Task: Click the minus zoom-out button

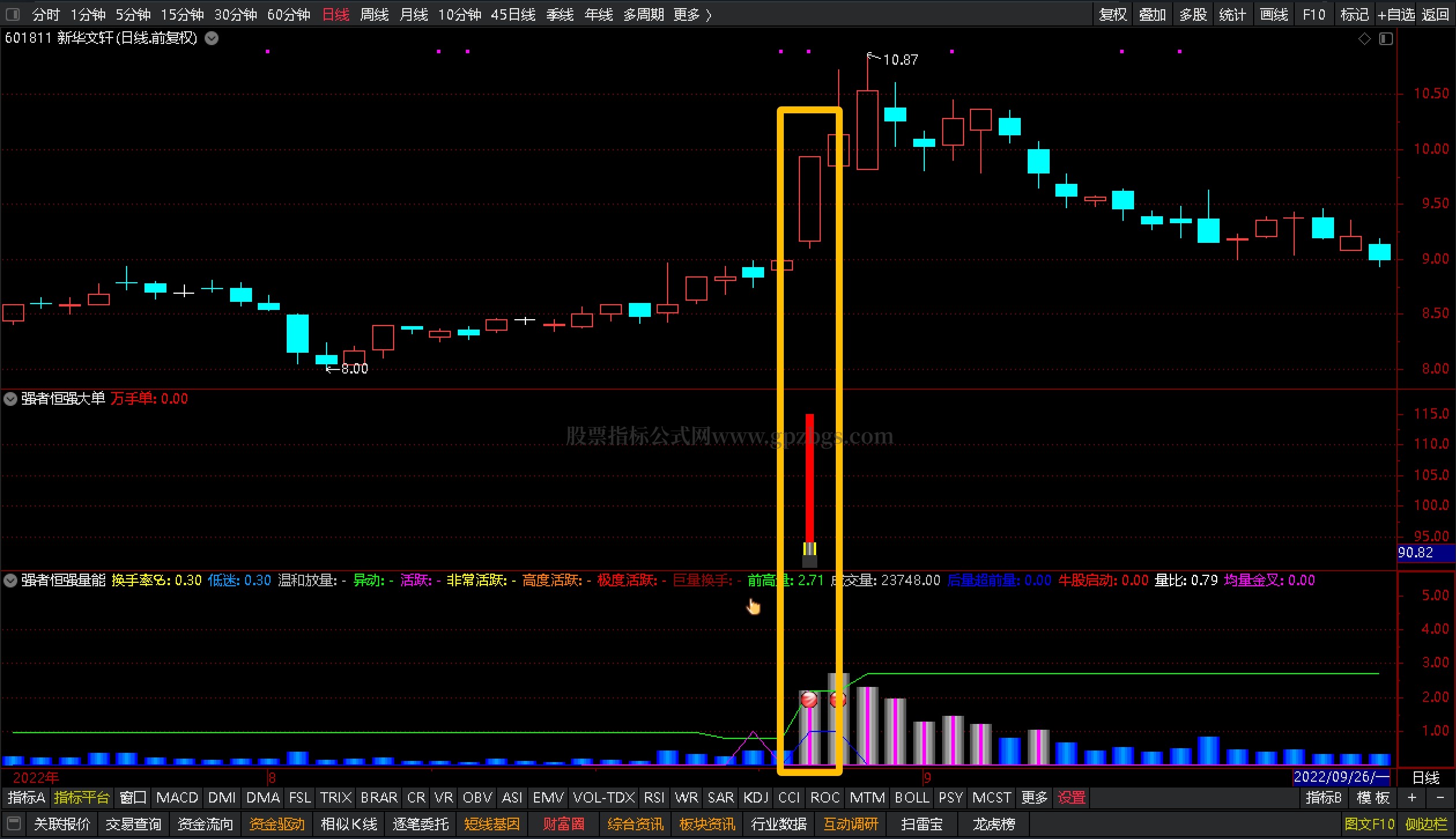Action: point(1439,797)
